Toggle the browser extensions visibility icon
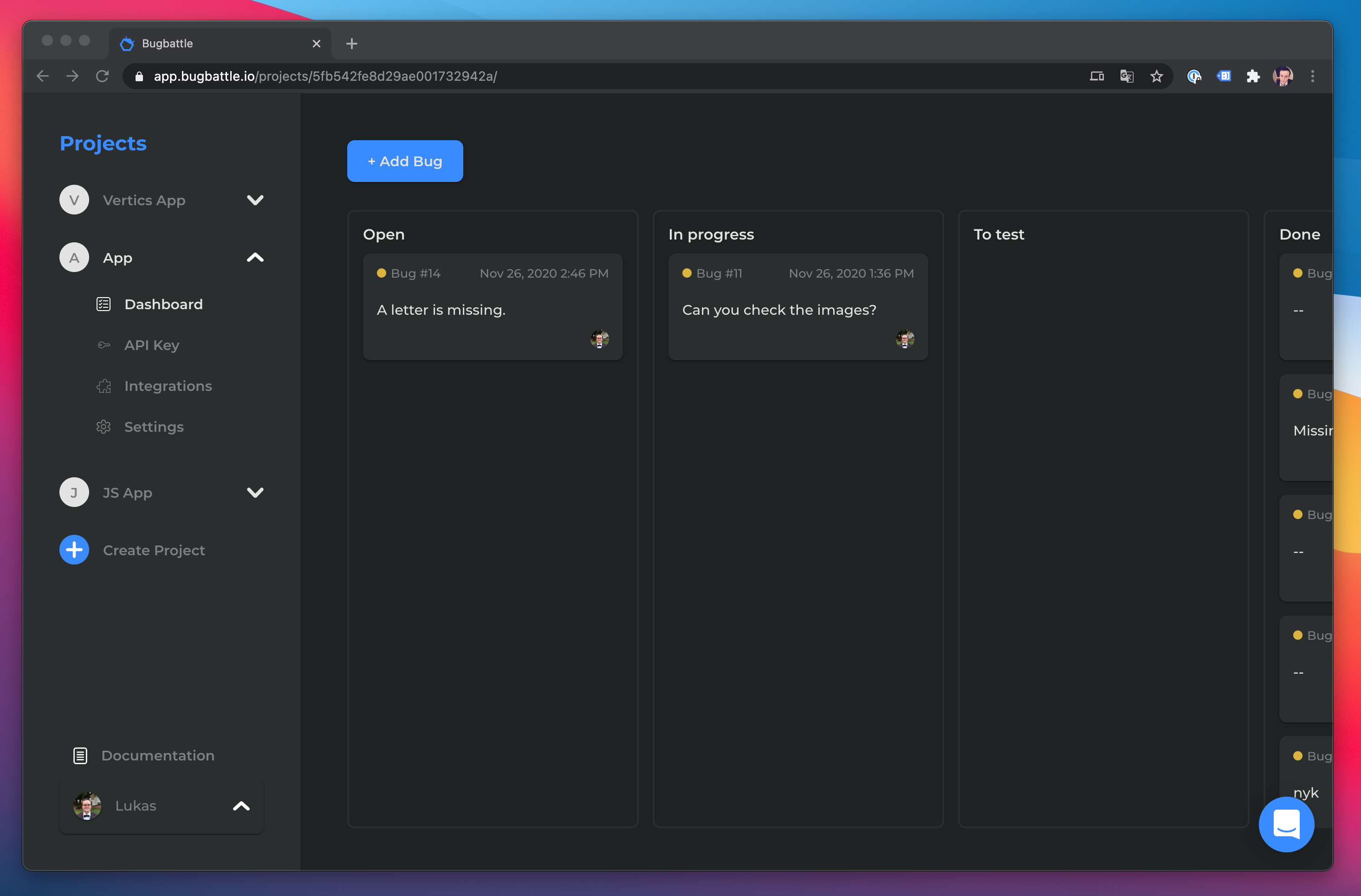1361x896 pixels. 1253,76
